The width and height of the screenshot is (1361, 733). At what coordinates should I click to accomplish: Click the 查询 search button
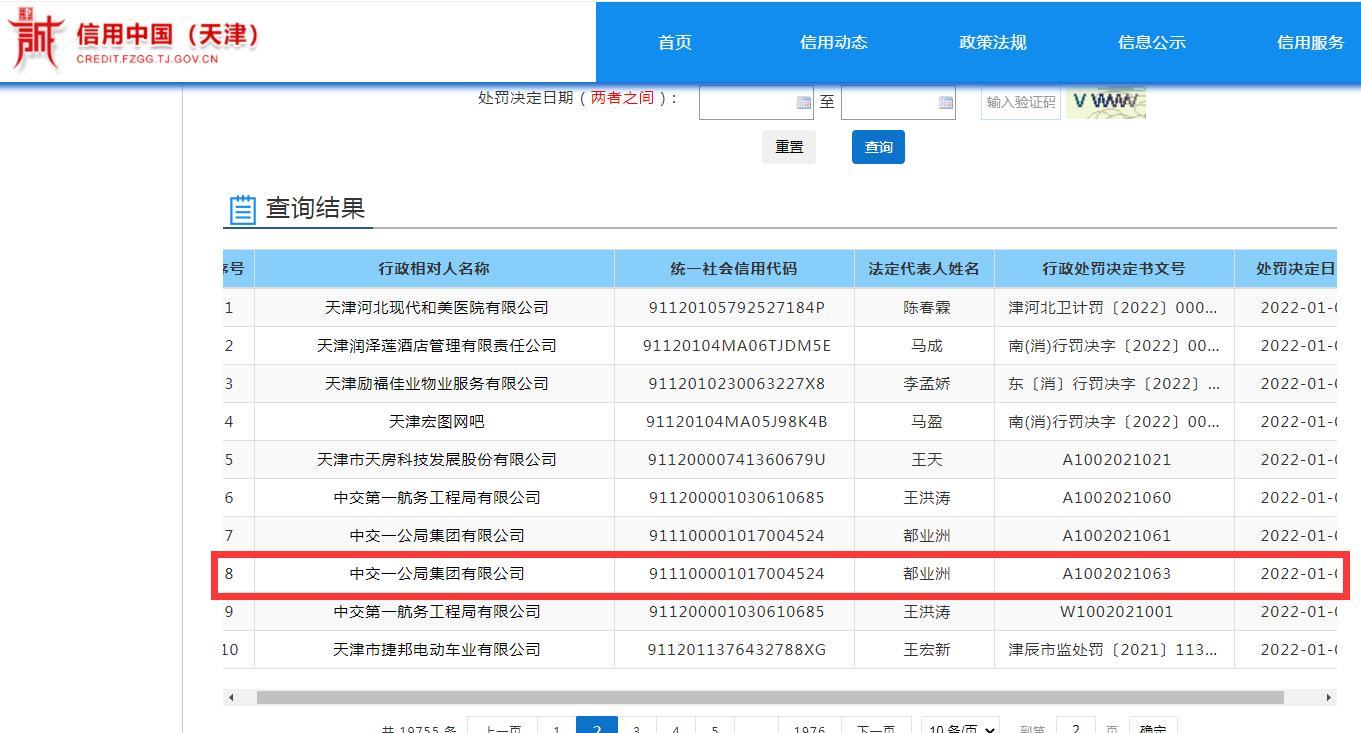click(x=878, y=147)
